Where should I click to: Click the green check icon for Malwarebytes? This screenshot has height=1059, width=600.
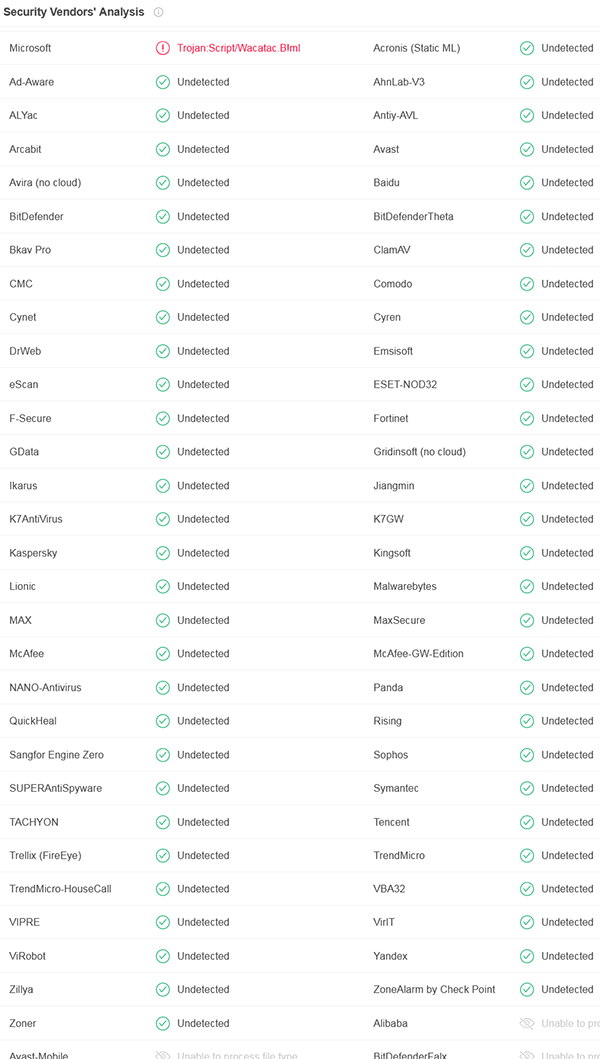pos(527,586)
